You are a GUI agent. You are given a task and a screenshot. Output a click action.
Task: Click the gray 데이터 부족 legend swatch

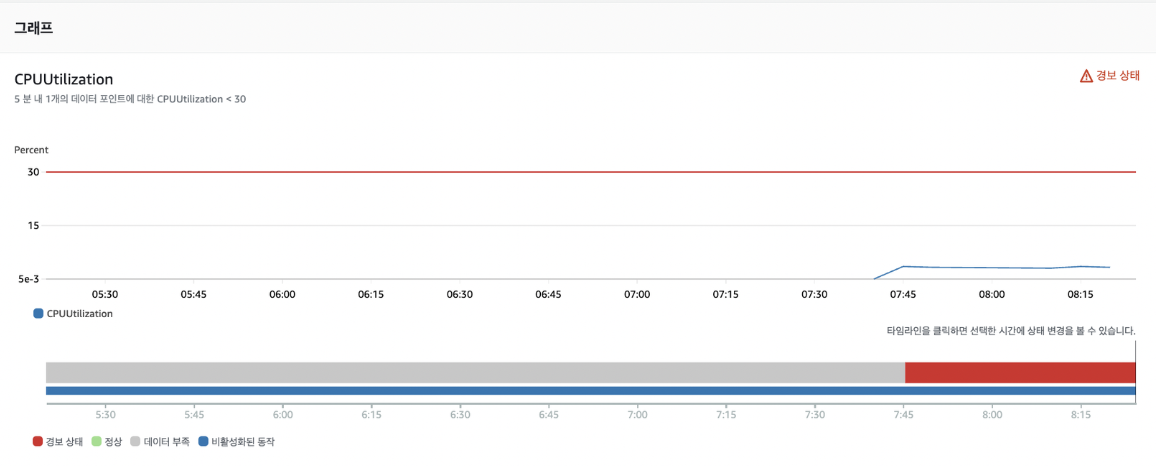coord(136,442)
